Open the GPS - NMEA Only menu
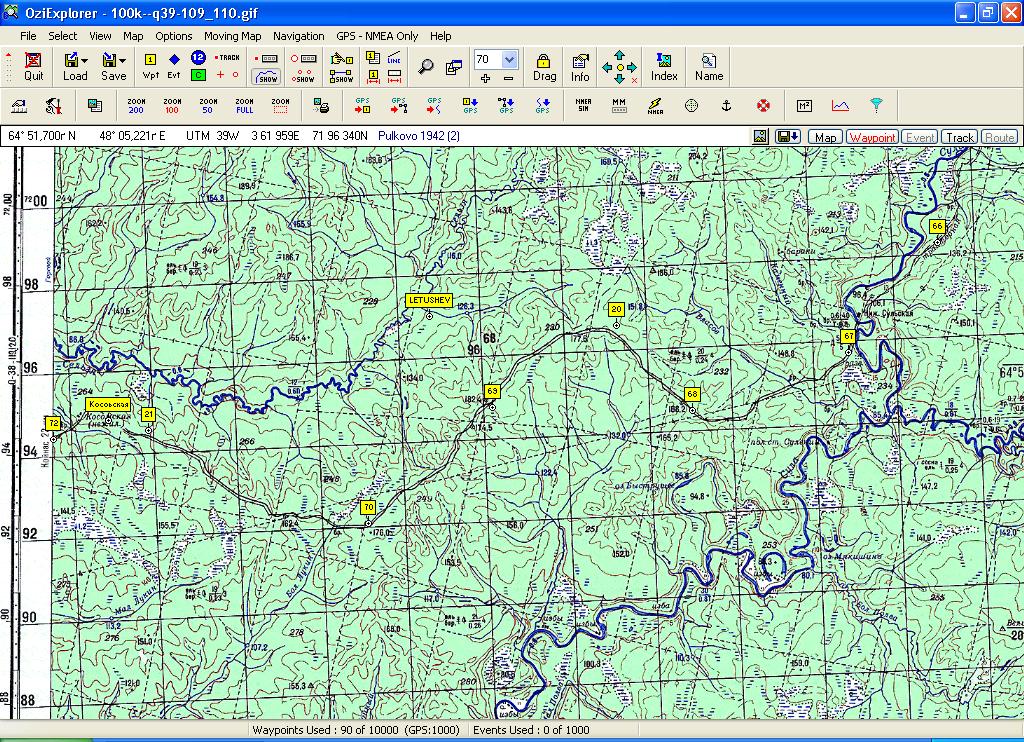Viewport: 1024px width, 742px height. pyautogui.click(x=377, y=36)
